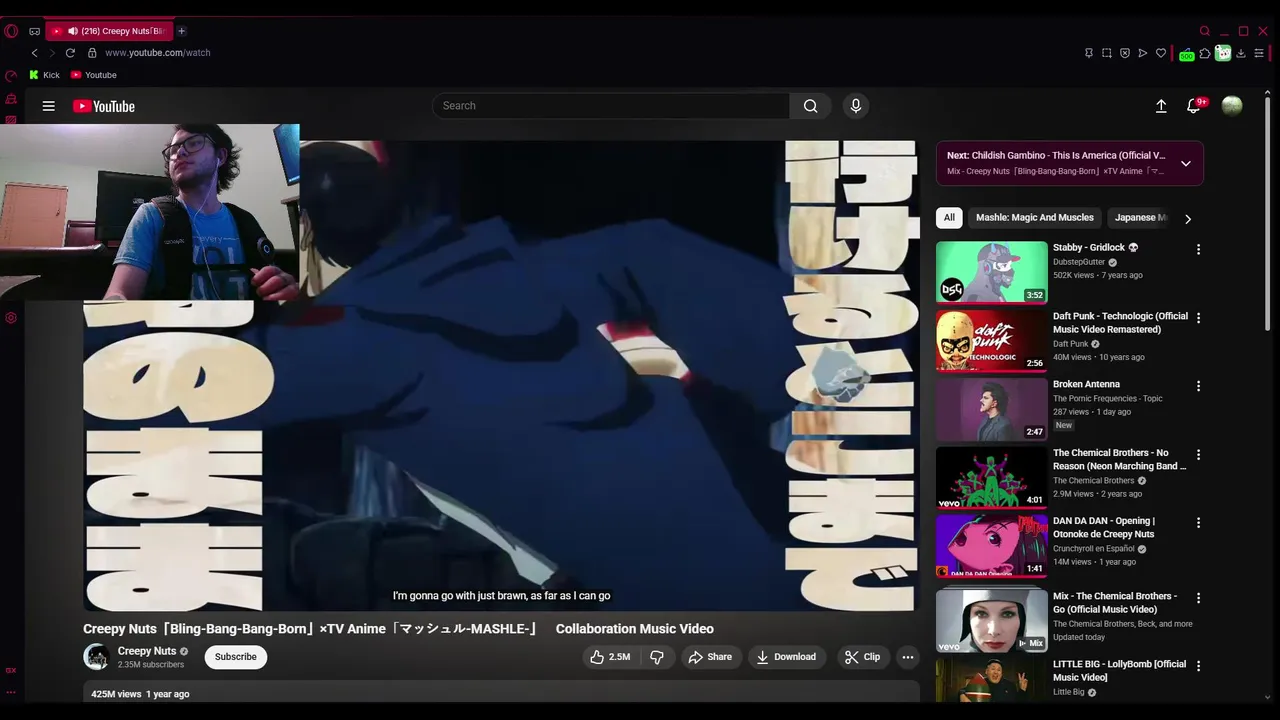Open the GX Cleaner sidebar icon
Image resolution: width=1280 pixels, height=720 pixels.
[11, 99]
